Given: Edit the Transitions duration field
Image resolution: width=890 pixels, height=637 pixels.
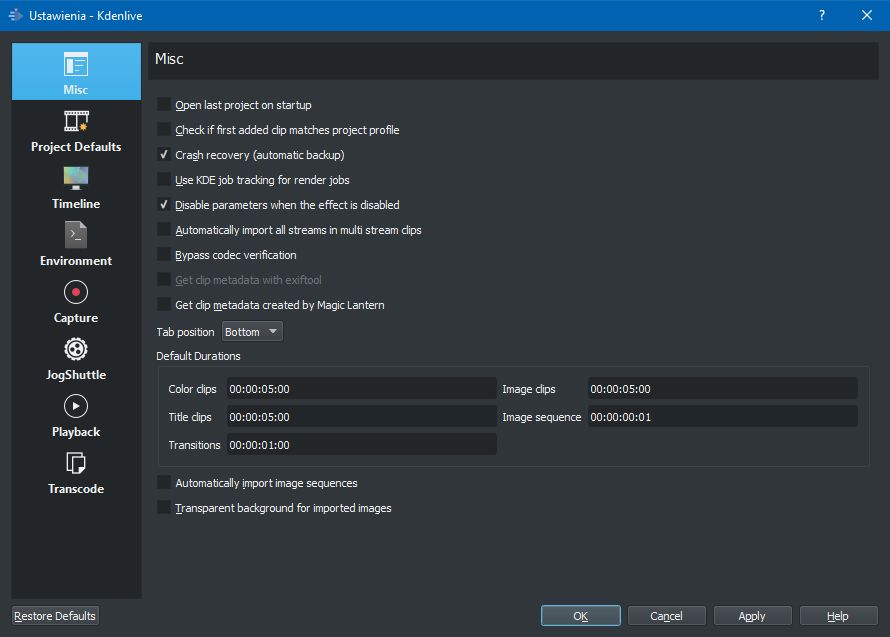Looking at the screenshot, I should [362, 445].
